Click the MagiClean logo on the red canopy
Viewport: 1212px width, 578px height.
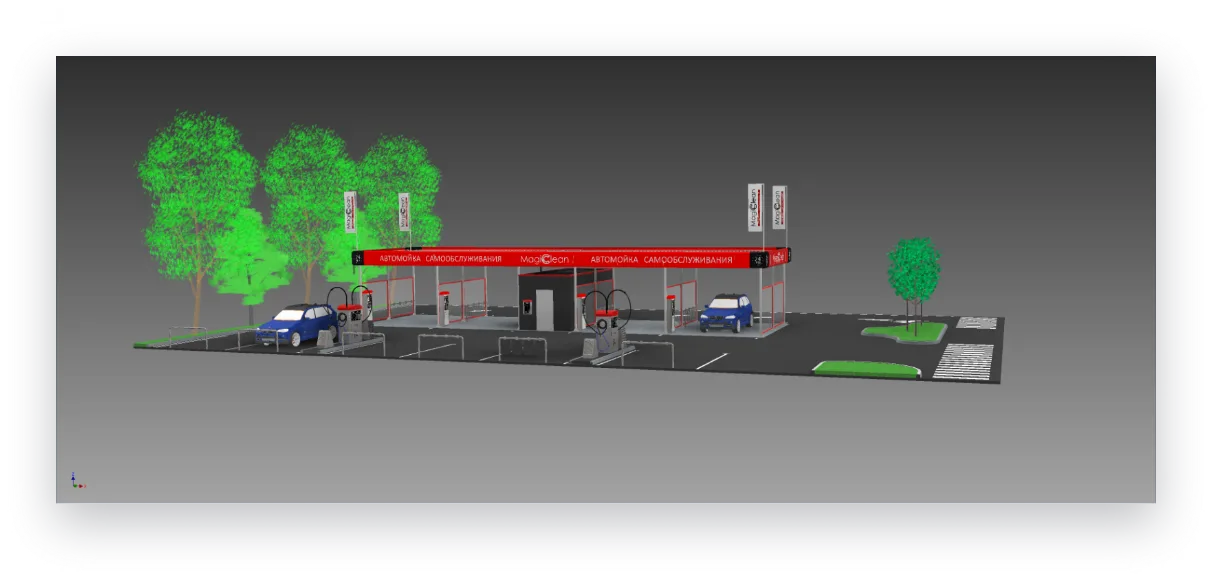545,259
